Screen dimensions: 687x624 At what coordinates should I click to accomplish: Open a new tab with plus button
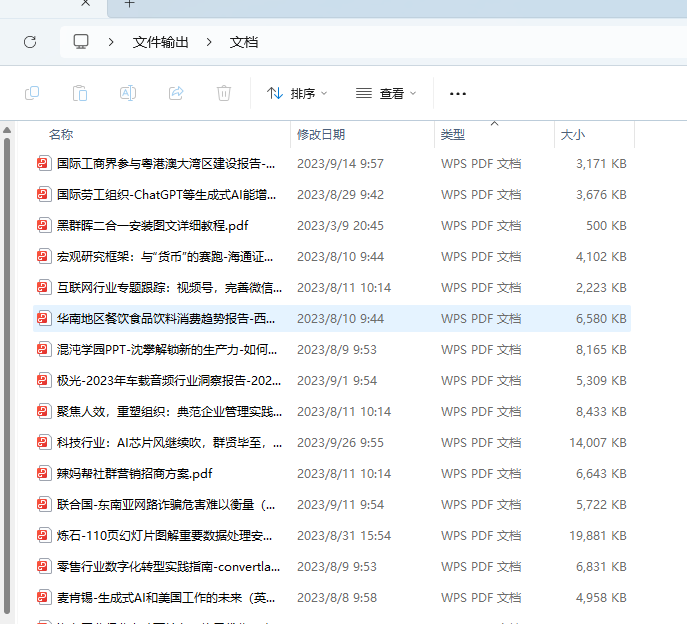click(x=129, y=4)
